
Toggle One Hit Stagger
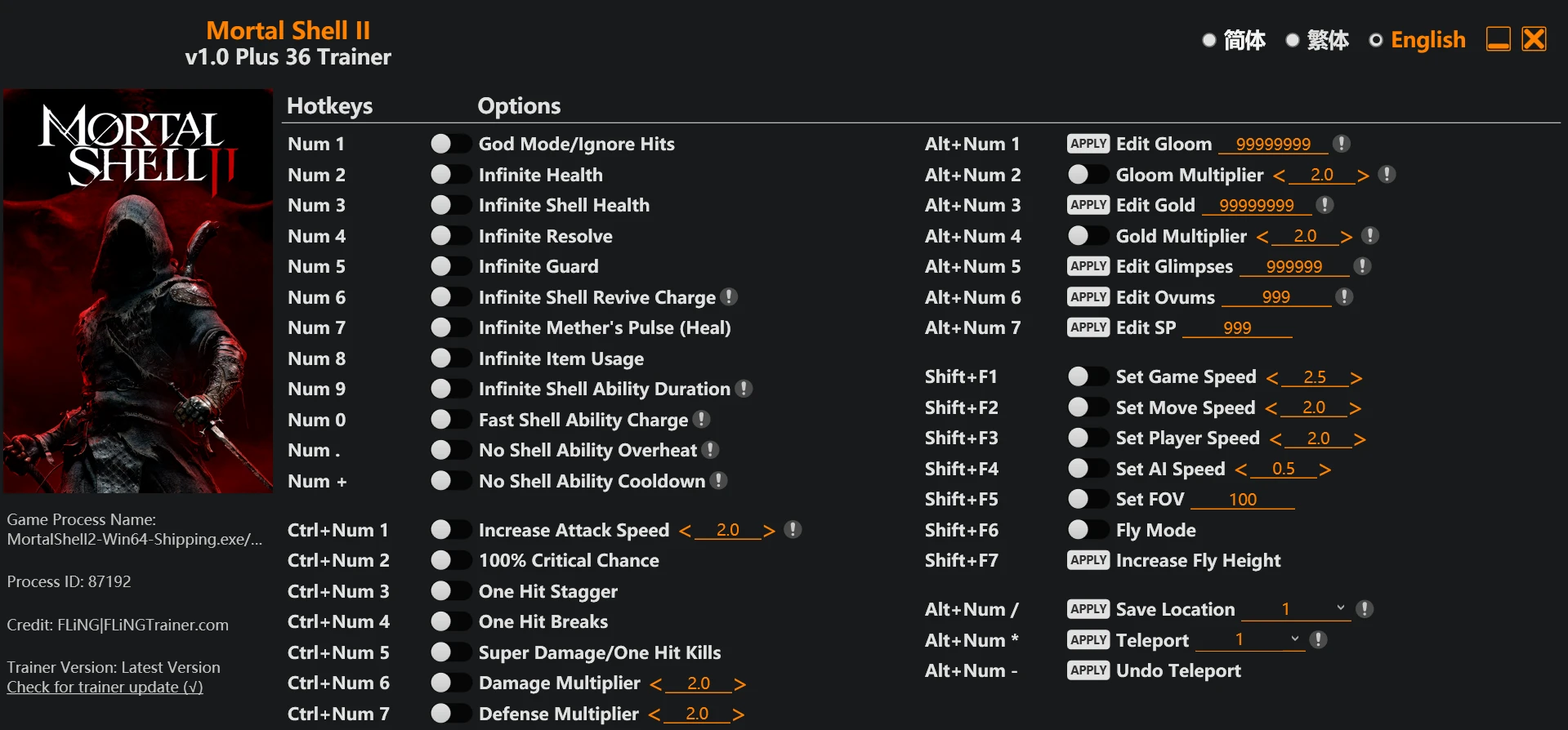[x=450, y=590]
